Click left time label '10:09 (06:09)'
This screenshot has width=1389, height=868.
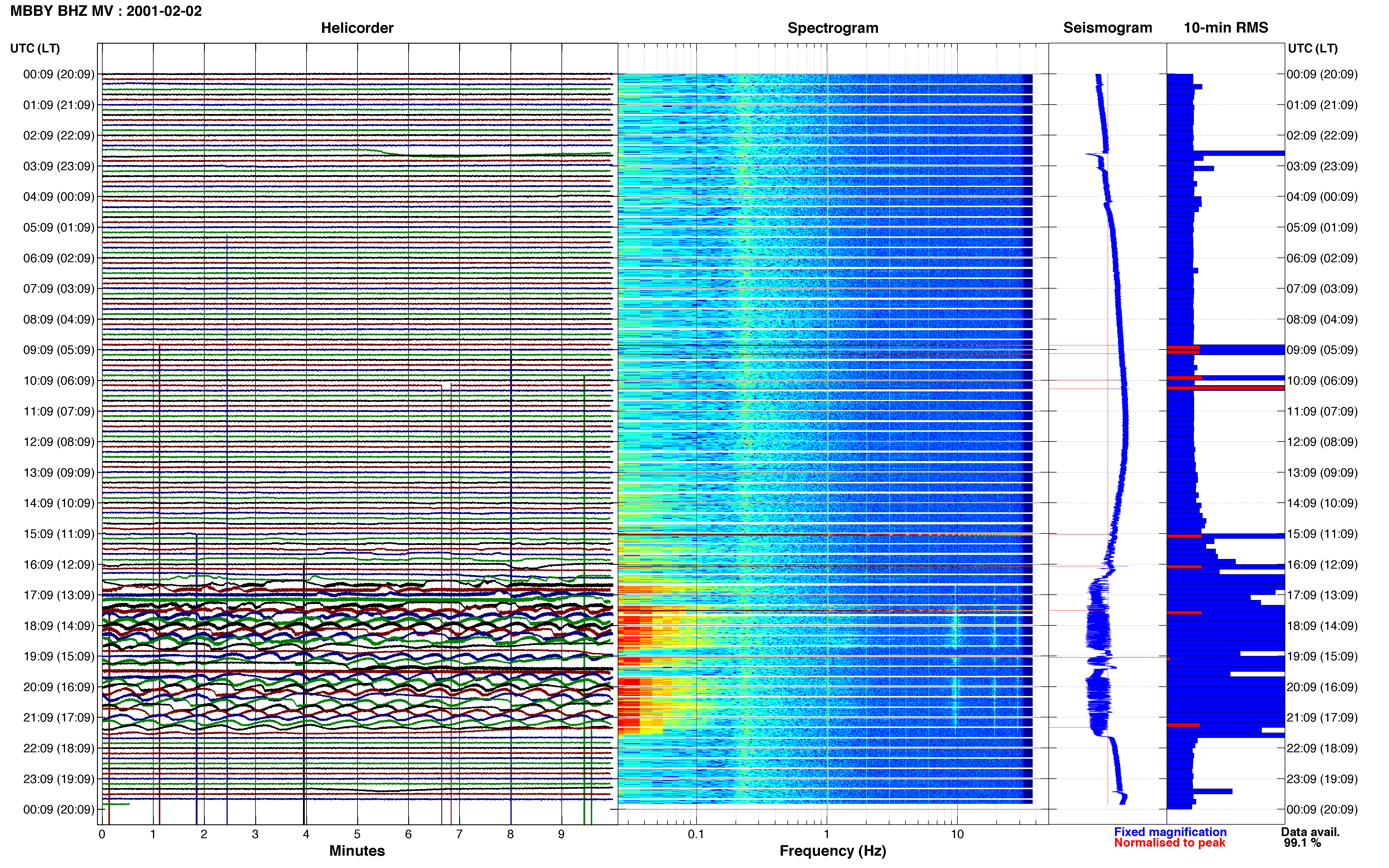(59, 381)
